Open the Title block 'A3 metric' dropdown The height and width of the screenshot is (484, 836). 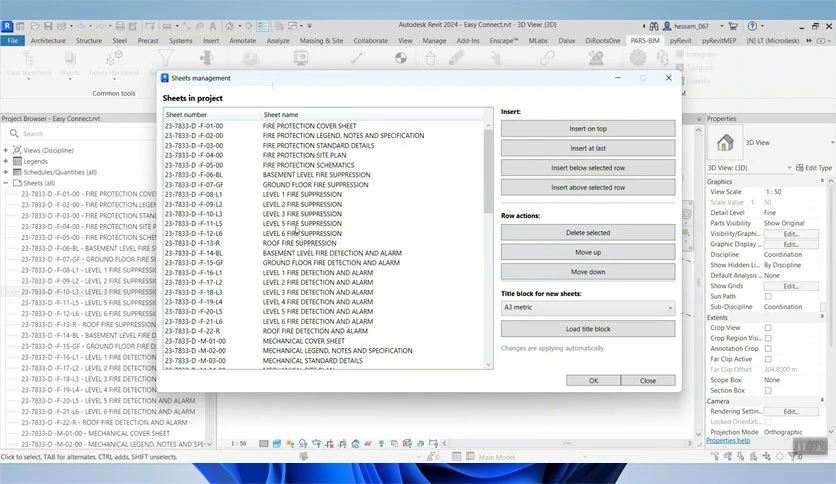pyautogui.click(x=588, y=308)
